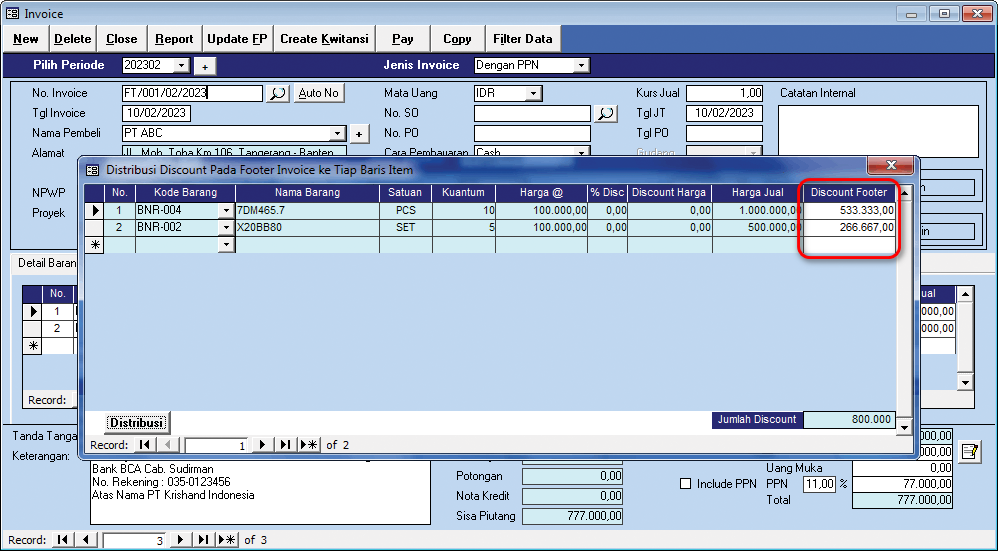Click the Auto No button
This screenshot has height=551, width=998.
tap(319, 93)
